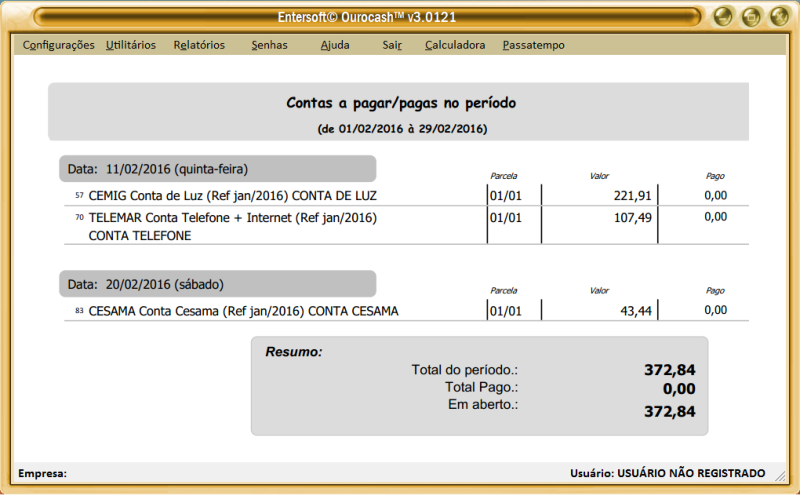Image resolution: width=800 pixels, height=495 pixels.
Task: Open the Relatórios menu
Action: tap(199, 45)
